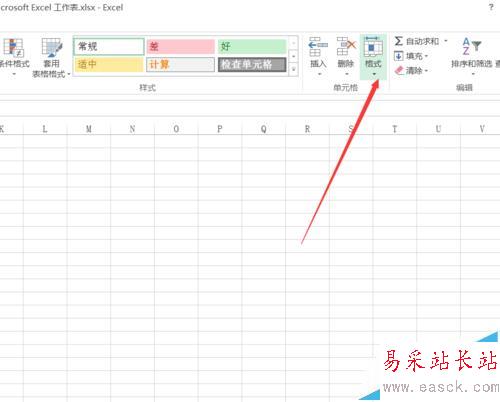Expand the Delete (删除) dropdown arrow
The image size is (500, 402).
(347, 74)
